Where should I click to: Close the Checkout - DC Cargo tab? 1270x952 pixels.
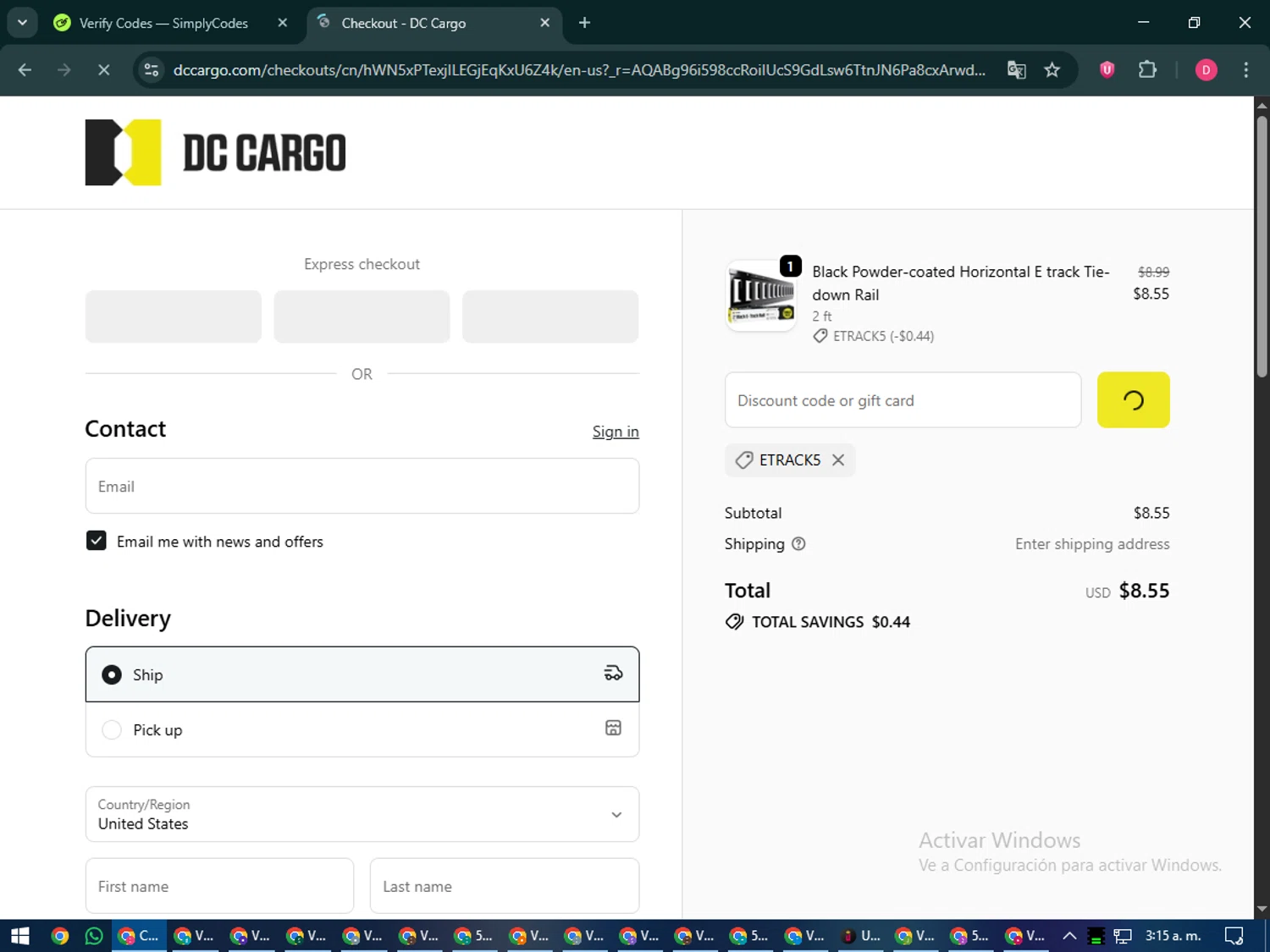click(x=545, y=23)
